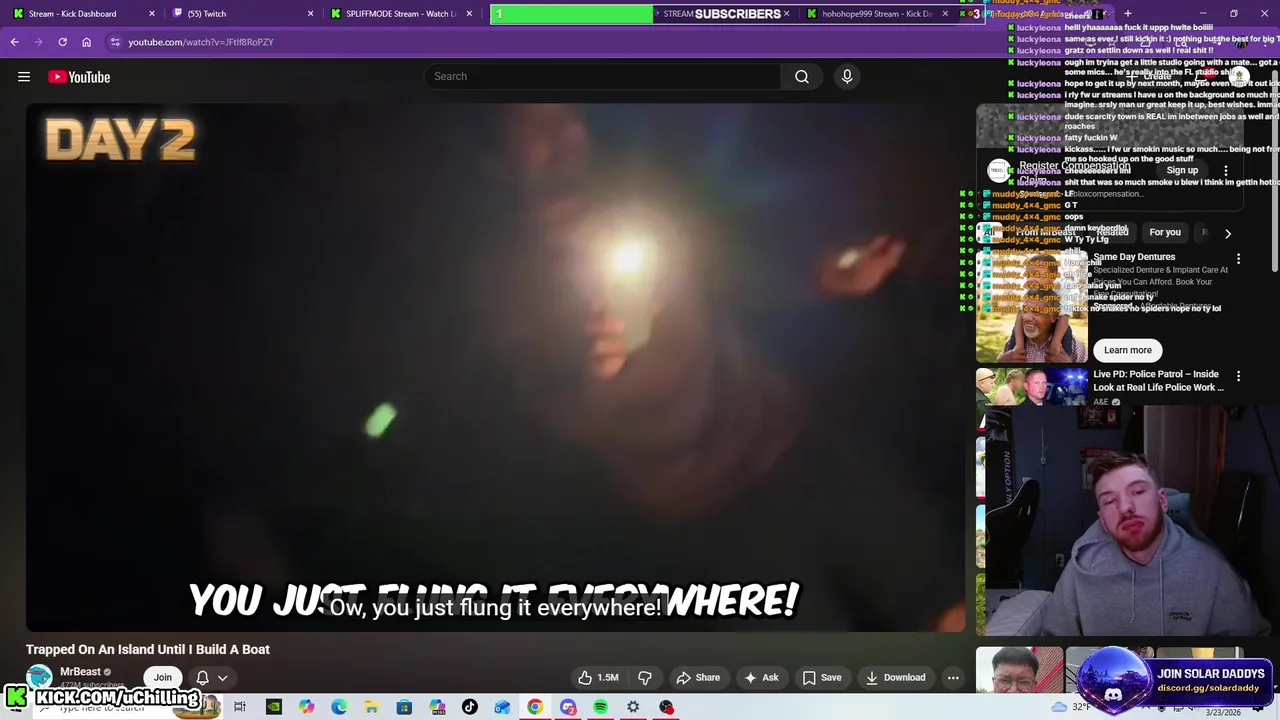Click Learn more on dentures ad
Screen dimensions: 1280x720
coord(1128,350)
